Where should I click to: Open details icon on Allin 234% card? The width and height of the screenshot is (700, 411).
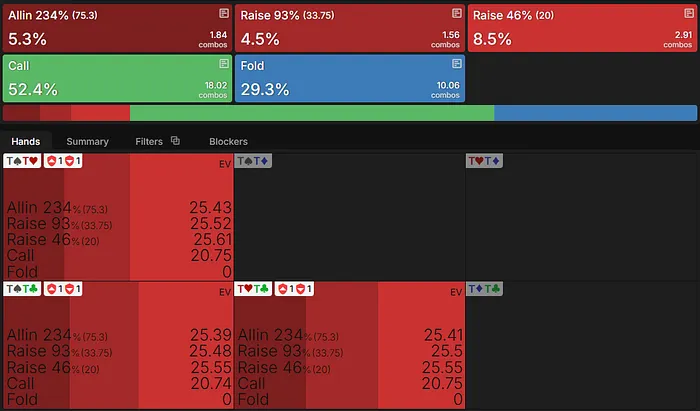224,13
